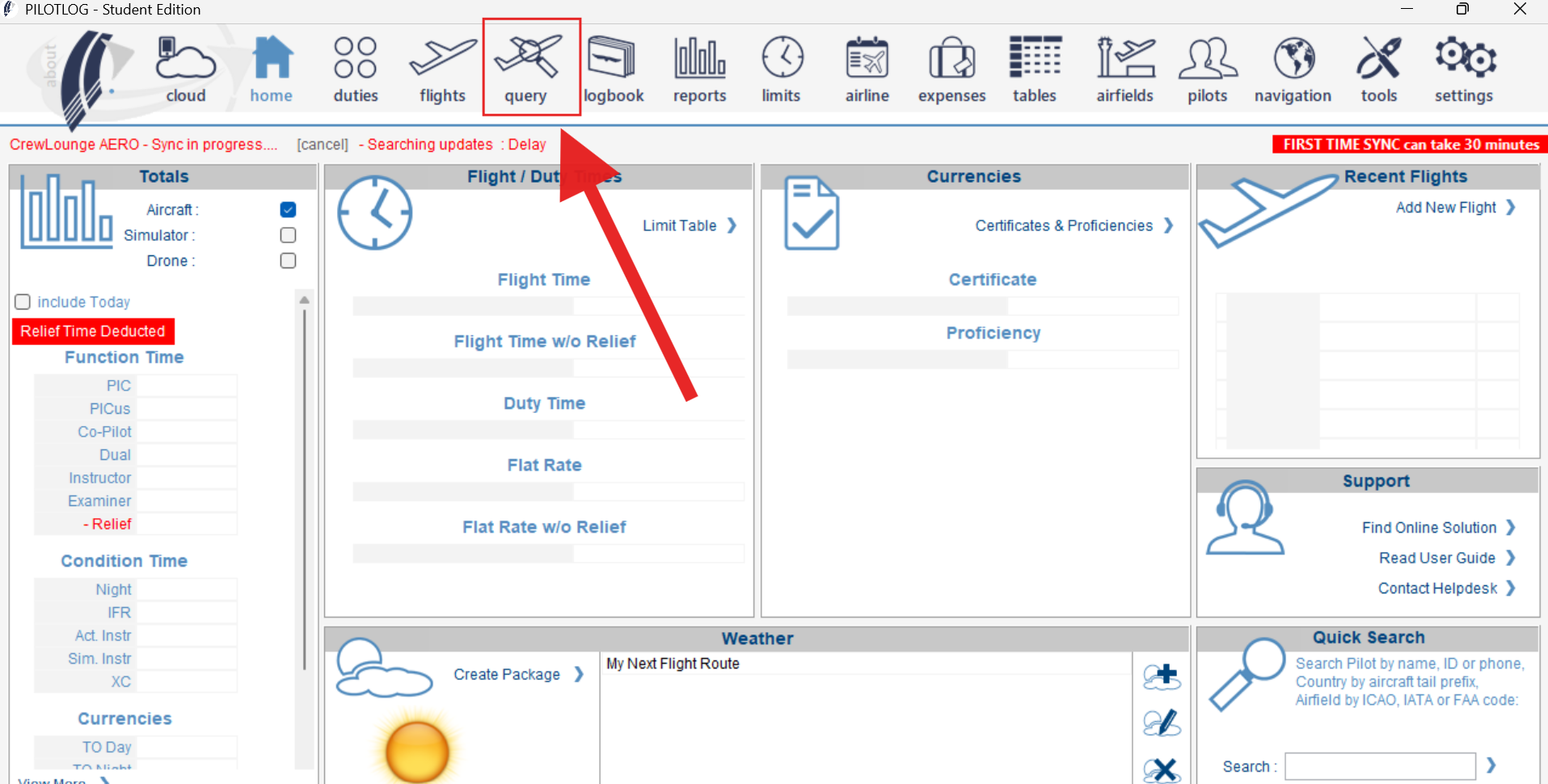
Task: Click the XC condition time row
Action: (136, 681)
